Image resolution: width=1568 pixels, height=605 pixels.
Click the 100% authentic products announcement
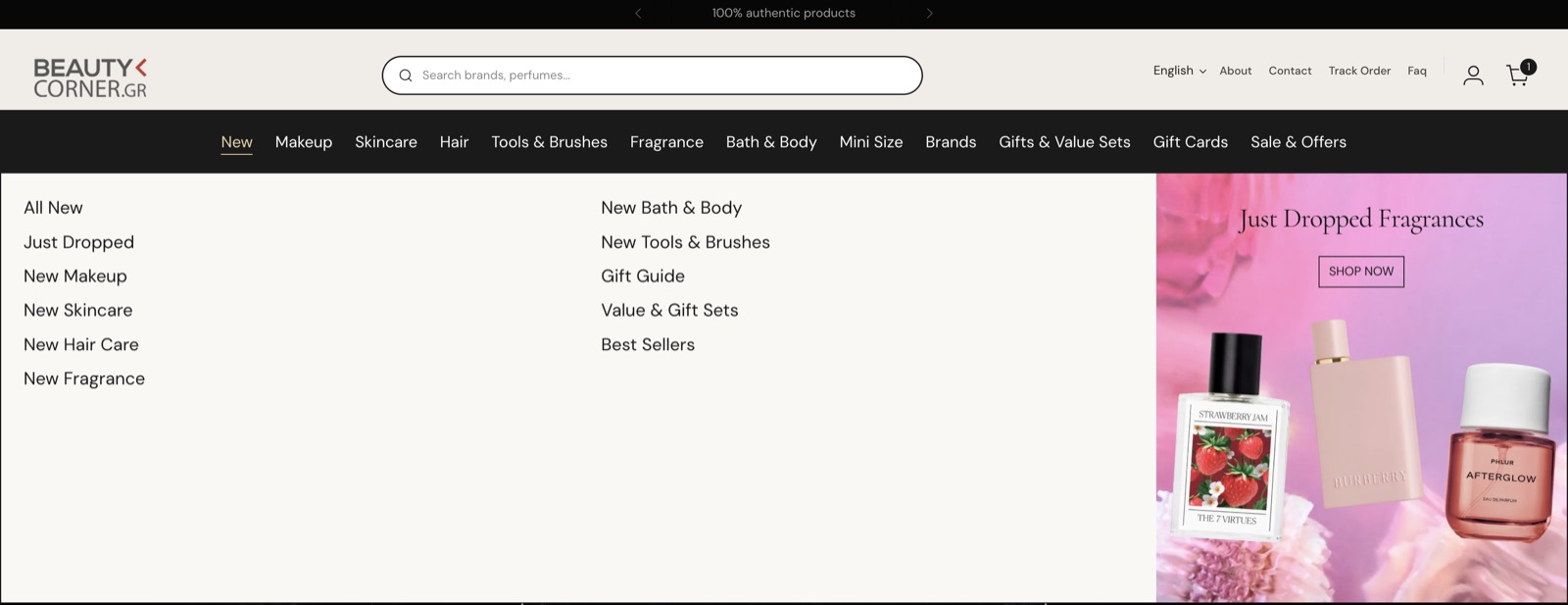[784, 13]
